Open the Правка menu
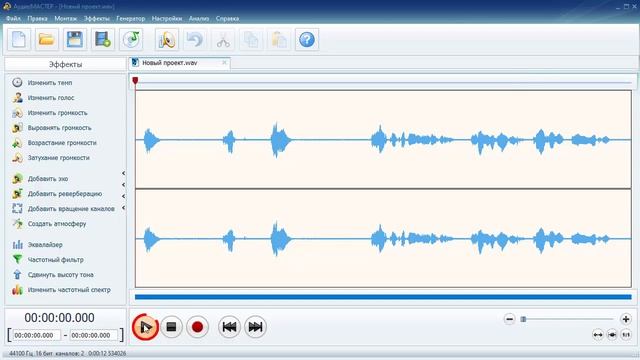 pos(38,18)
